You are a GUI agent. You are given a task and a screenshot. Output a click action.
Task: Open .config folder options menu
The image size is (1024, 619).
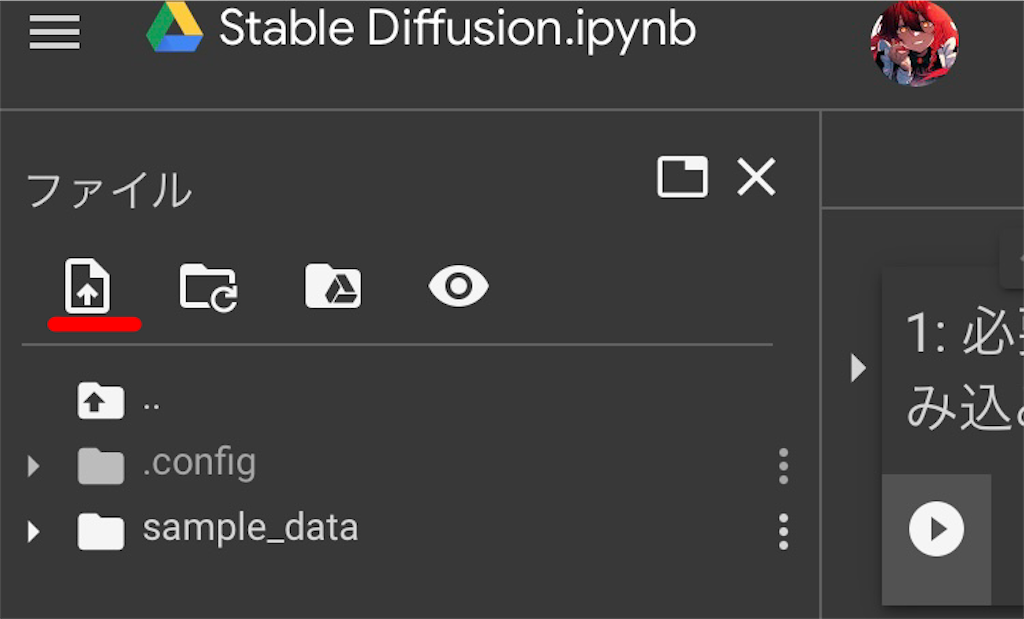(783, 465)
